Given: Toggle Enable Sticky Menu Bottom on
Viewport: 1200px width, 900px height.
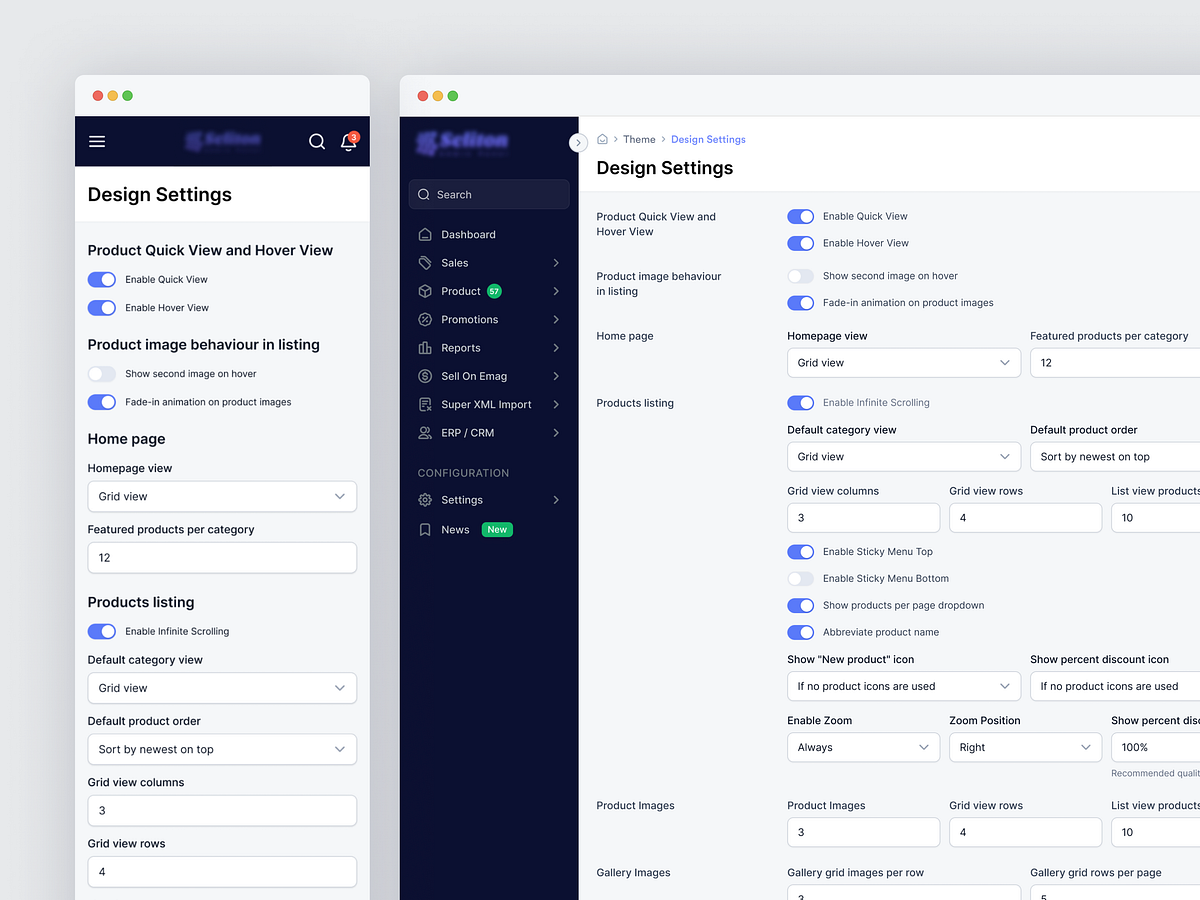Looking at the screenshot, I should (799, 578).
